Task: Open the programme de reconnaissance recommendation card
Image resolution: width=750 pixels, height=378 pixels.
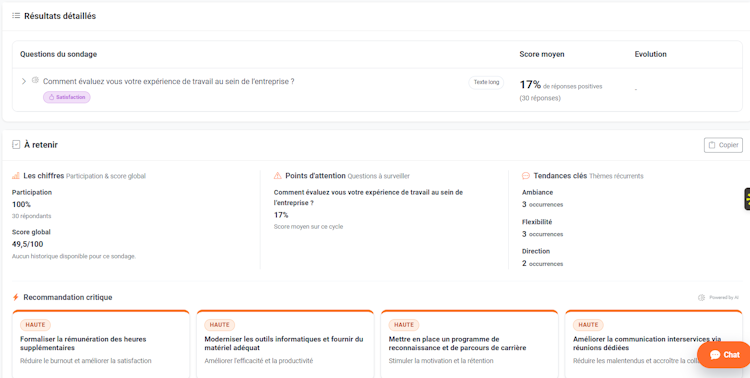Action: point(469,344)
